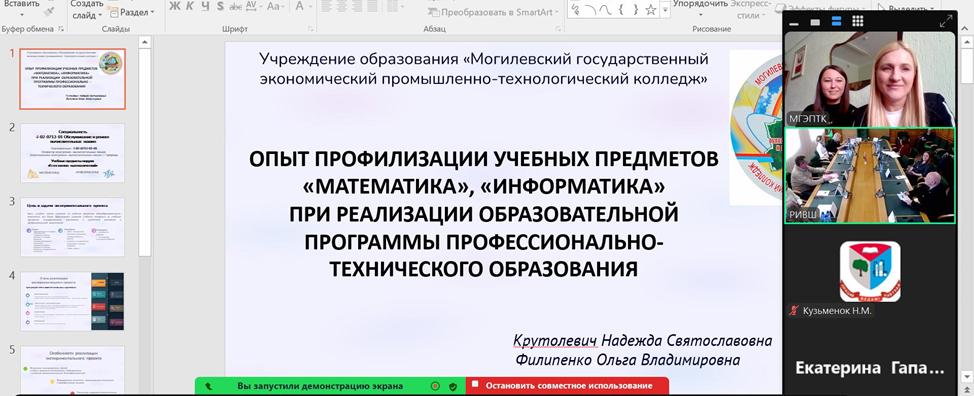Click the Создать слайд button
This screenshot has height=396, width=974.
(x=86, y=9)
